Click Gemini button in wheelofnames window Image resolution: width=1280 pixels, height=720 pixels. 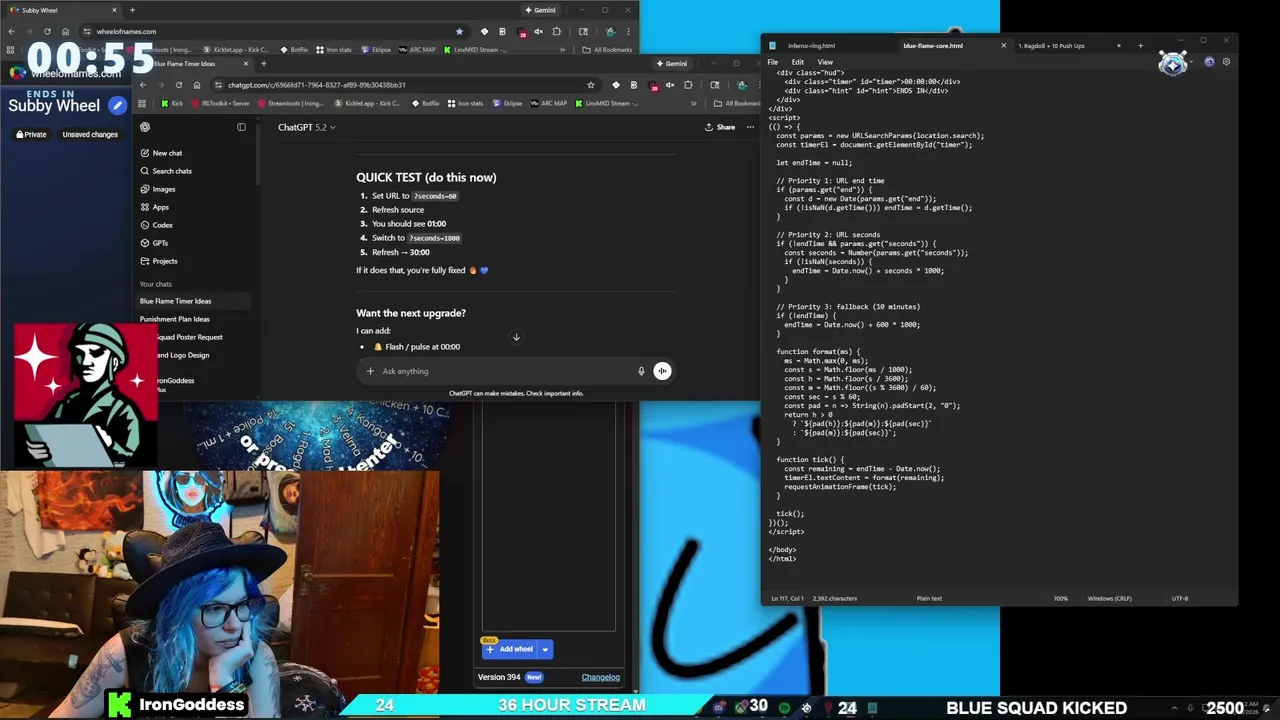(540, 10)
